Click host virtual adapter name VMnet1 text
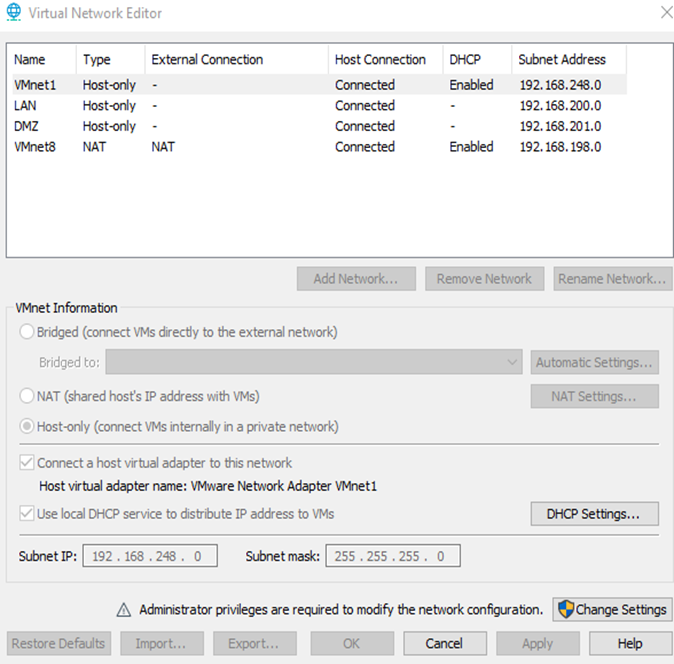This screenshot has height=664, width=674. click(x=208, y=486)
